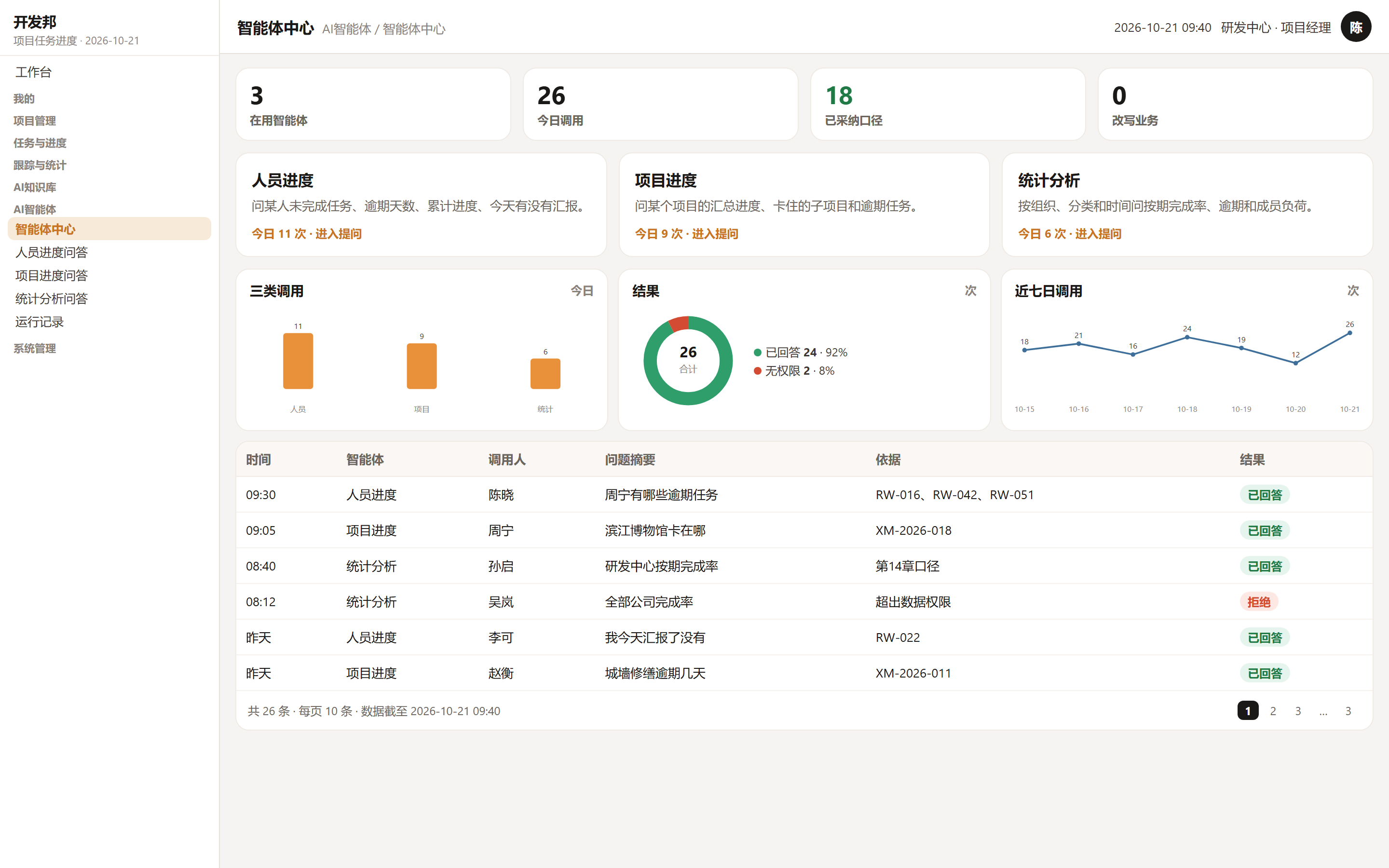The height and width of the screenshot is (868, 1389).
Task: Click the 城墙修缮逾期几天 cell
Action: pyautogui.click(x=655, y=673)
